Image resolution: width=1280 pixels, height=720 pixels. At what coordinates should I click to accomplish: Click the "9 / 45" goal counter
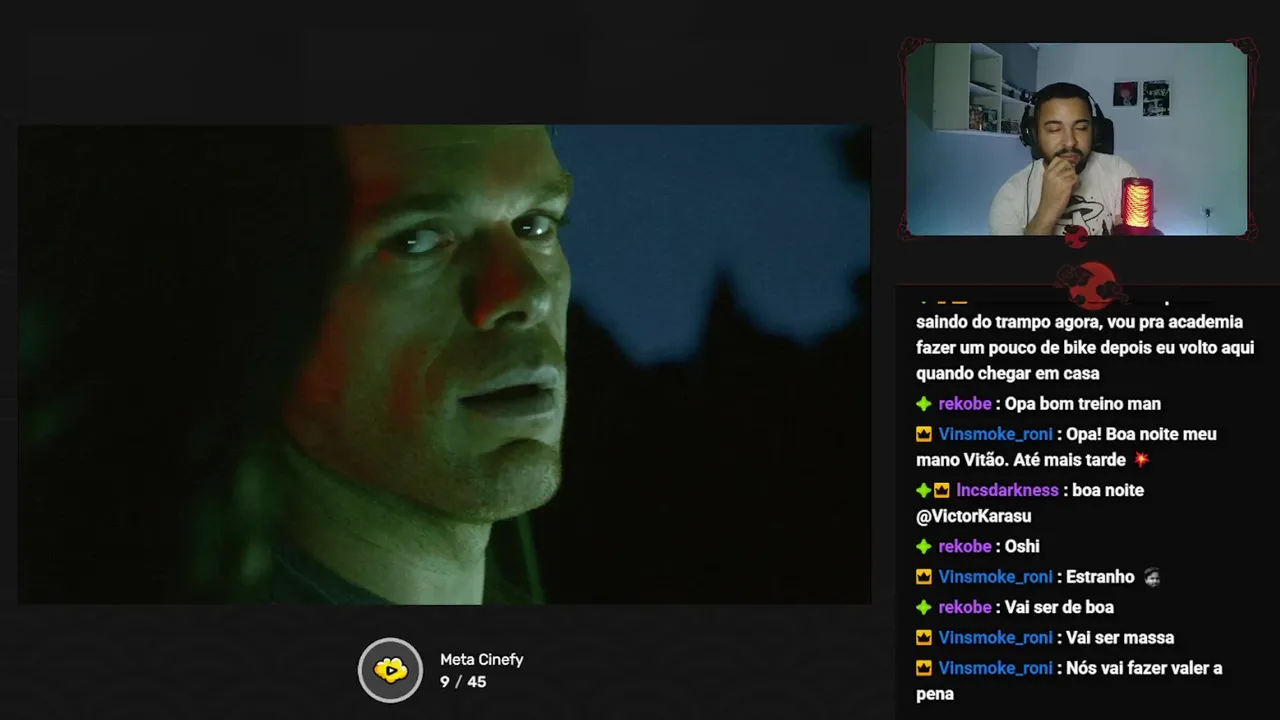[x=463, y=682]
